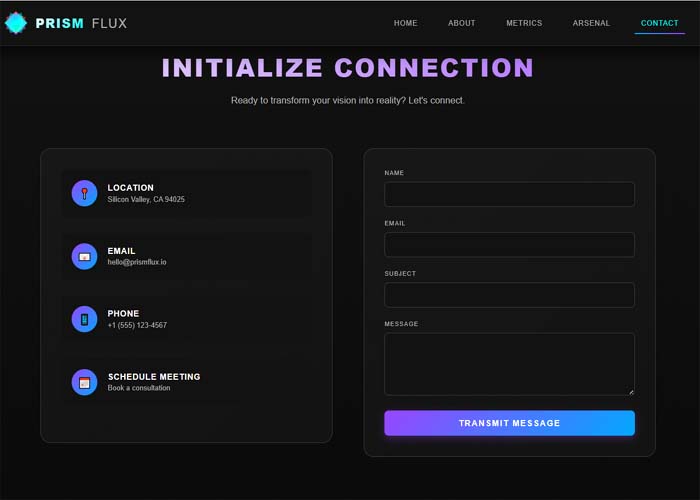Open the Metrics nav link
700x500 pixels.
coord(524,23)
